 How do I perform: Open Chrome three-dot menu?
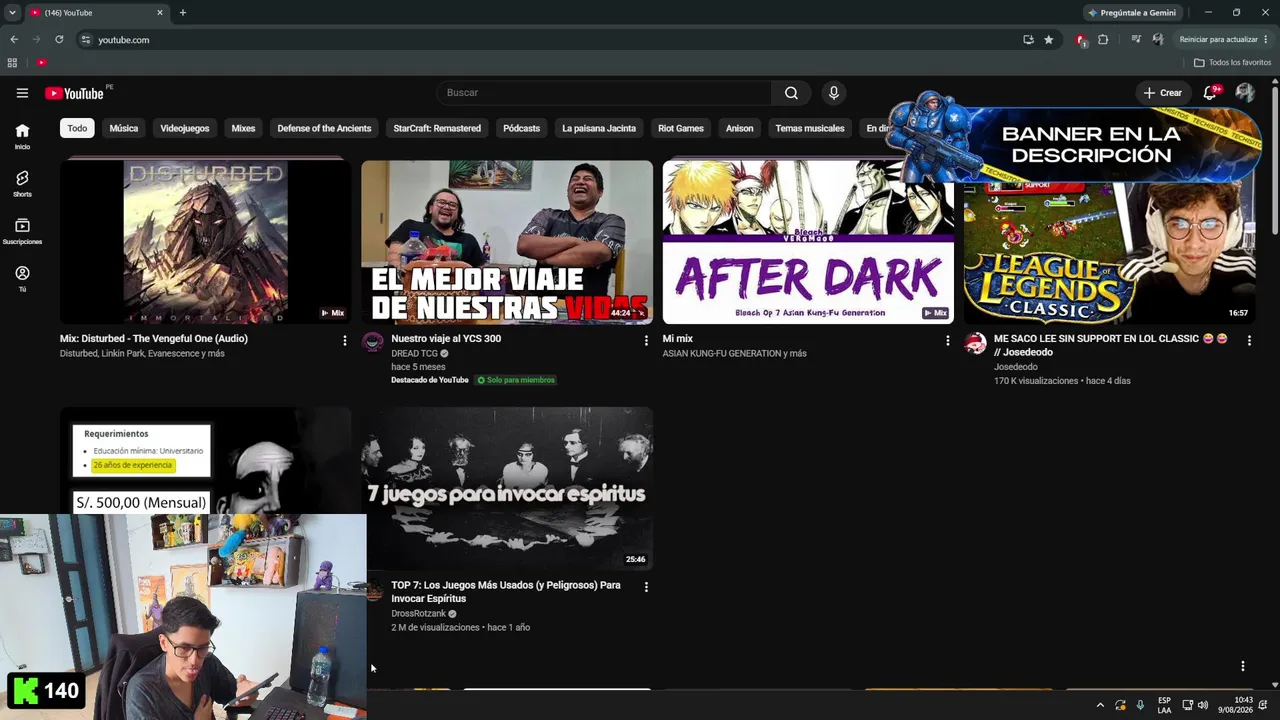pyautogui.click(x=1265, y=40)
